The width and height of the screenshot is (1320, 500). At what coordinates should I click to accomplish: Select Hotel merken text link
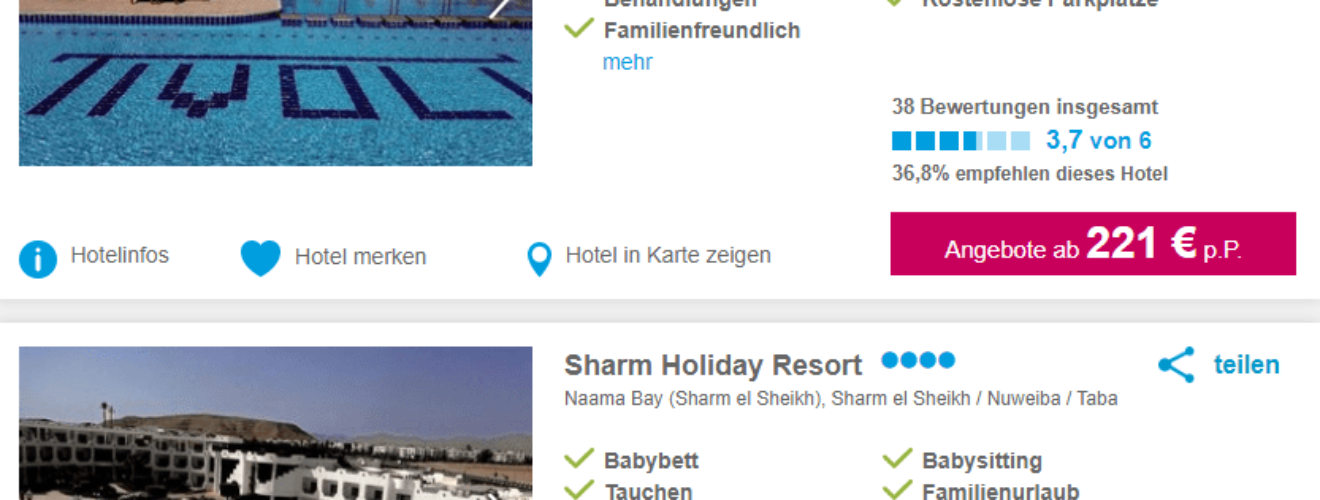pyautogui.click(x=360, y=257)
